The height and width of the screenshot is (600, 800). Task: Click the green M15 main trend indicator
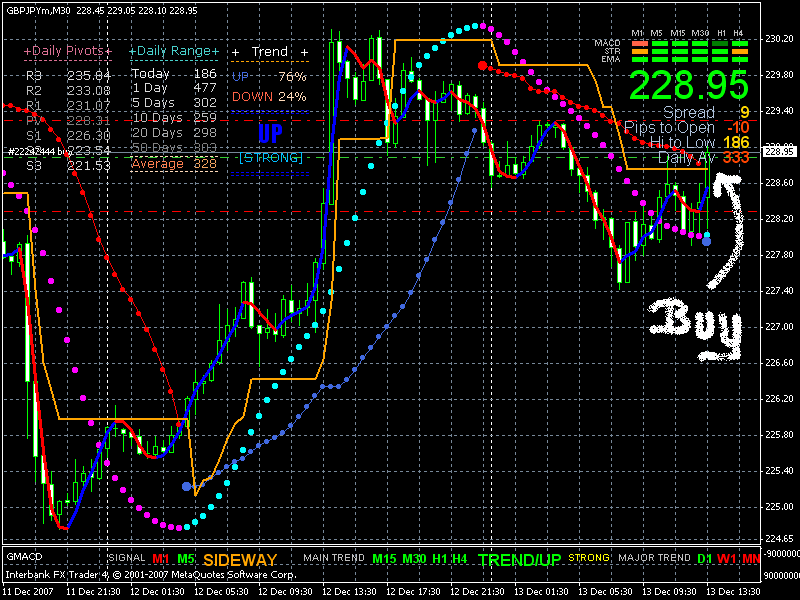pyautogui.click(x=384, y=559)
